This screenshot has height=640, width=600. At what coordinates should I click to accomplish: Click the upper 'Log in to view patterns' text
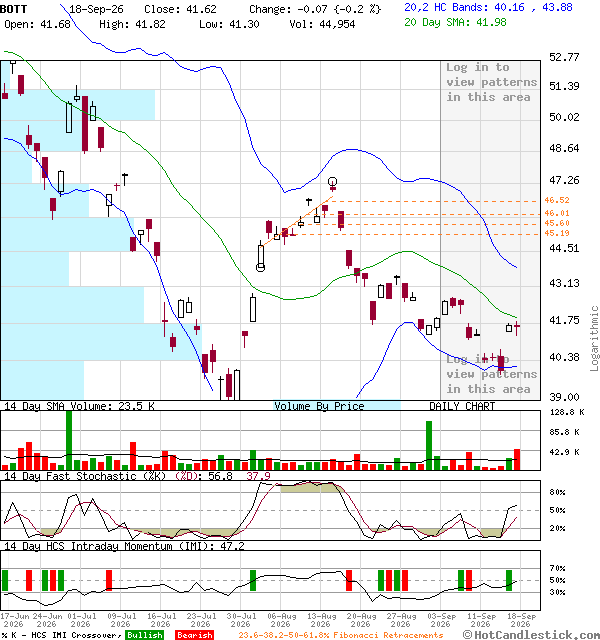pyautogui.click(x=491, y=82)
